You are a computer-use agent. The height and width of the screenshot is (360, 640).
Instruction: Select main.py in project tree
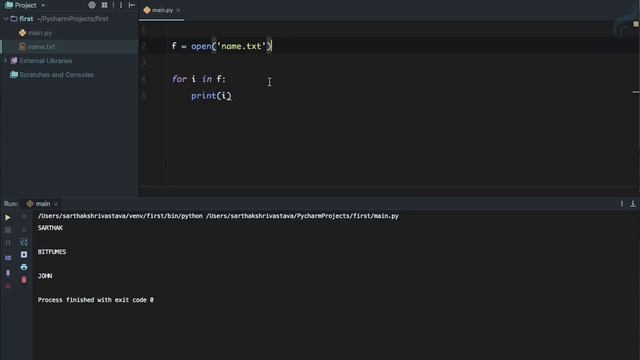[x=40, y=33]
